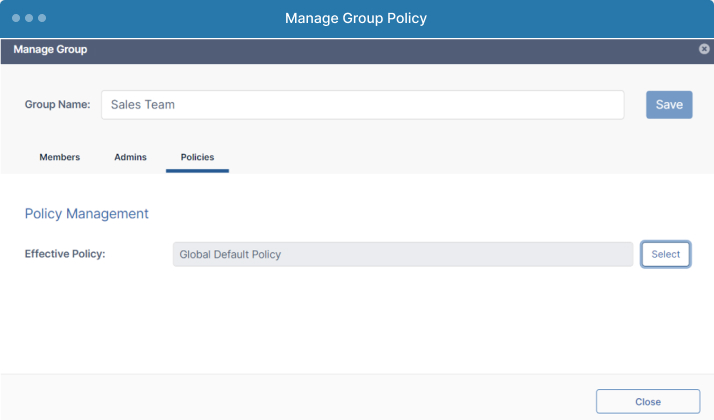
Task: Click the Close button at bottom
Action: pyautogui.click(x=648, y=402)
